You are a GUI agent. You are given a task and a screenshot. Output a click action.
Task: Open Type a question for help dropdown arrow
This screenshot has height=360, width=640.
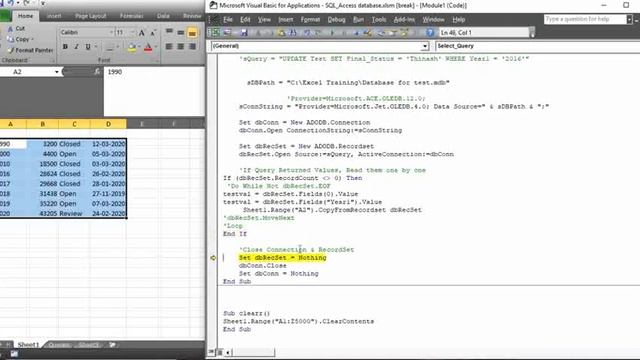[x=629, y=19]
